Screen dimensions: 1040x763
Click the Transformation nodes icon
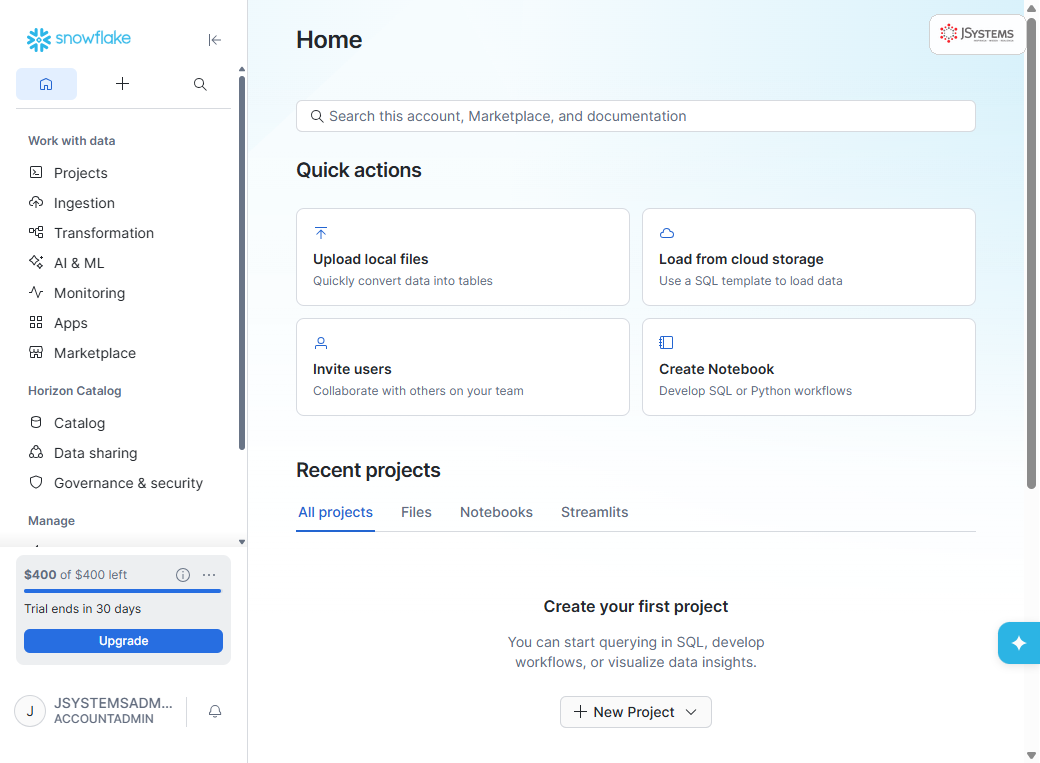tap(36, 232)
